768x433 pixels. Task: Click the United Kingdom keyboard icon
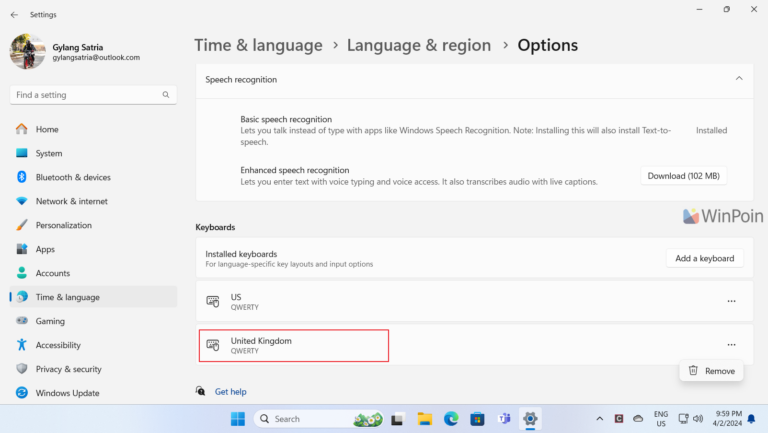coord(213,345)
